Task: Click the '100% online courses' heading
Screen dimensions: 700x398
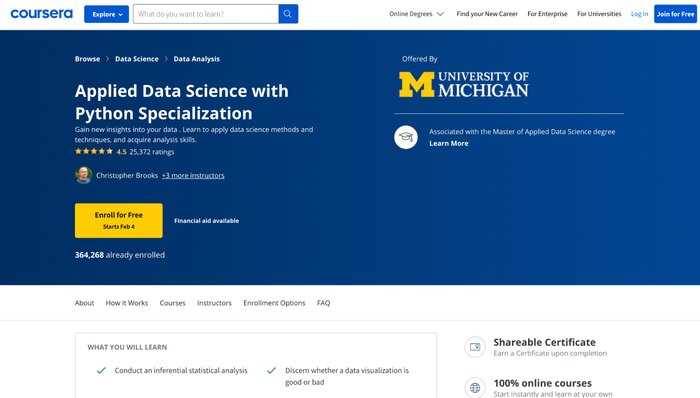Action: 542,383
